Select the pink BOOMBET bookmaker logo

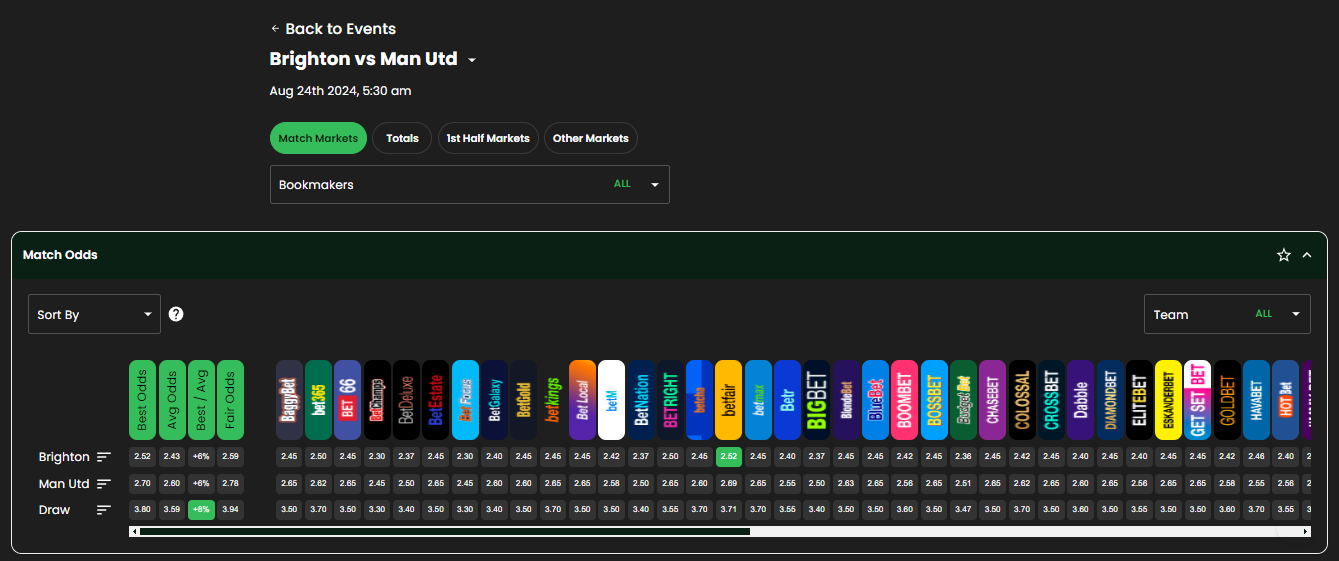(x=905, y=400)
